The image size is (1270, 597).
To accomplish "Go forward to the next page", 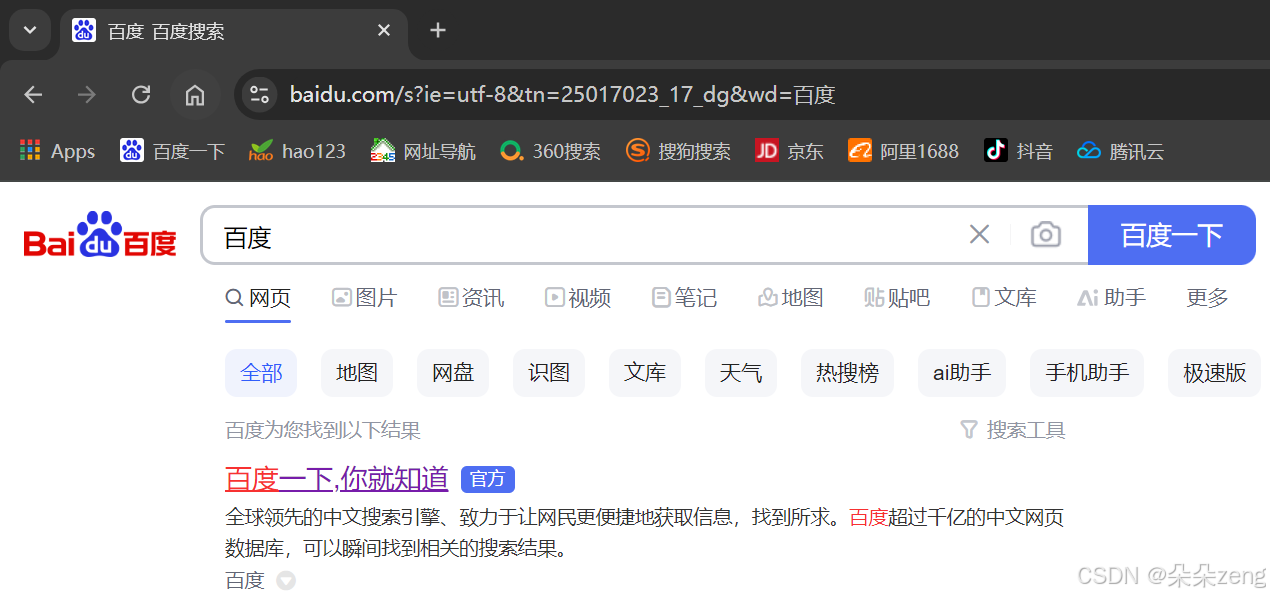I will (87, 95).
